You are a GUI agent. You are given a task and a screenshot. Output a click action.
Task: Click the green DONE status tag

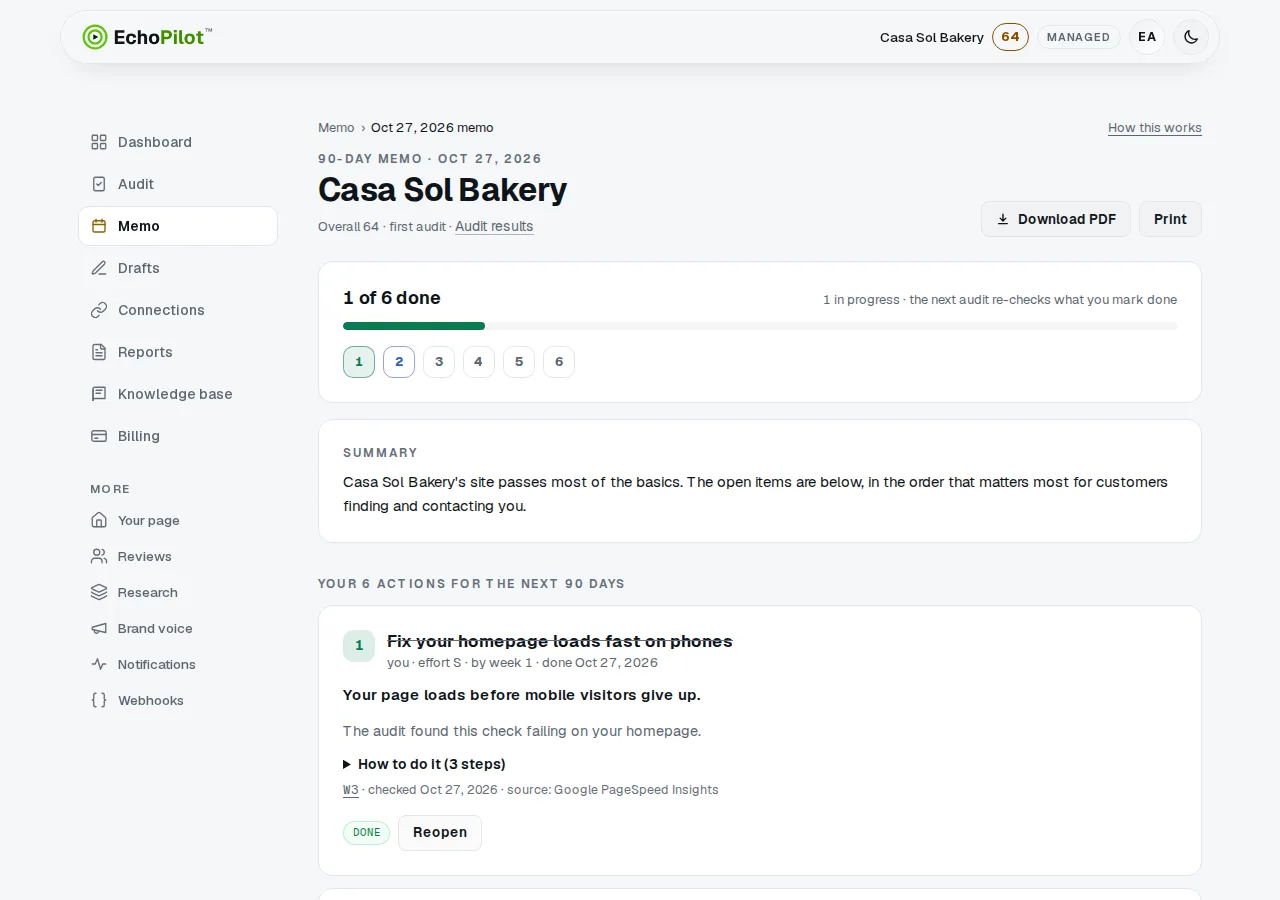366,833
